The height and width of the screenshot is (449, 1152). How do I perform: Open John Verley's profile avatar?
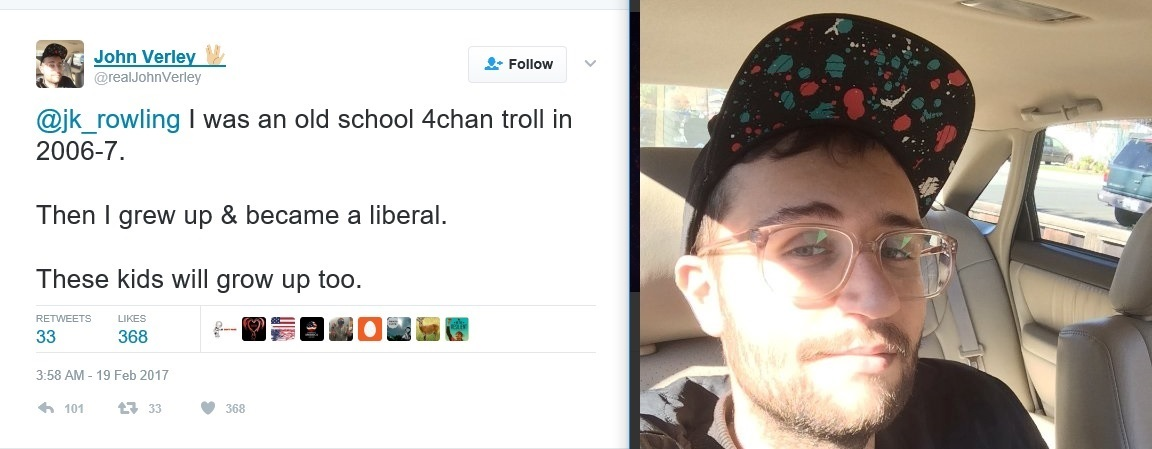[60, 64]
